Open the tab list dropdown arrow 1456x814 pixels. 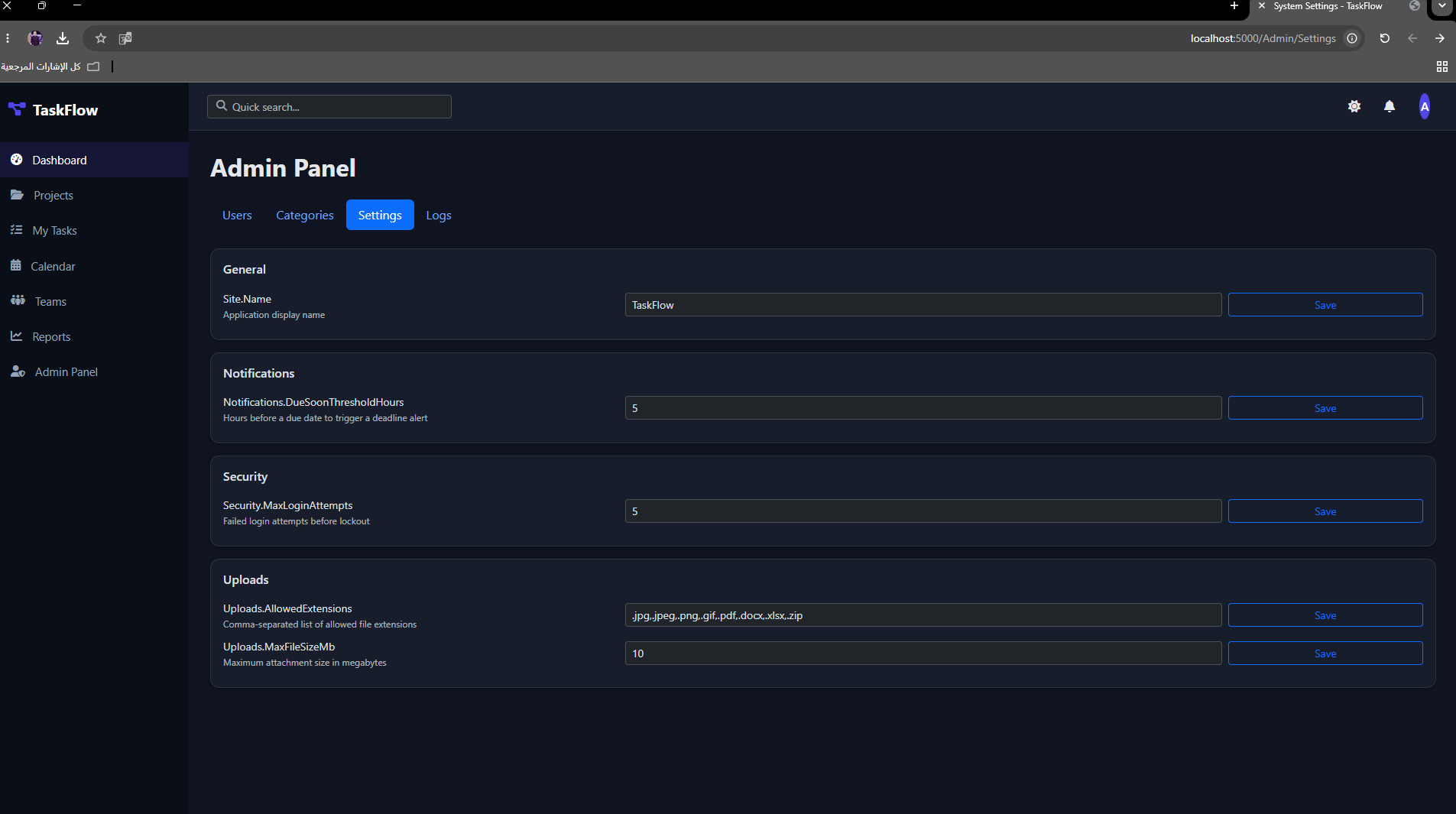pyautogui.click(x=1441, y=6)
